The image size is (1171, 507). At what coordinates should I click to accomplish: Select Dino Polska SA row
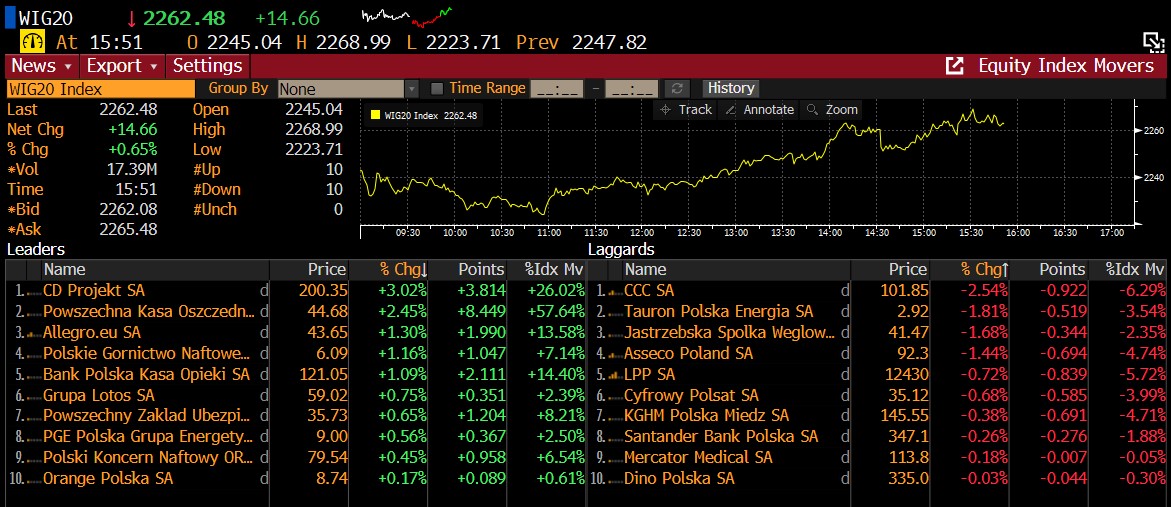pyautogui.click(x=878, y=479)
